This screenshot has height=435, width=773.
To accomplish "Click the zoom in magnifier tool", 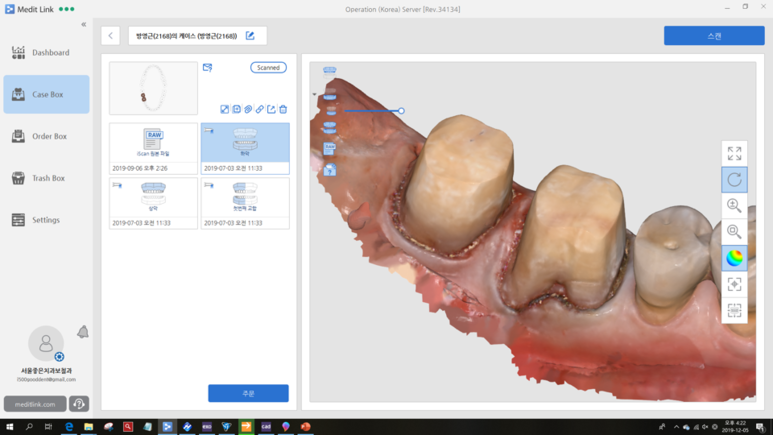I will pos(734,206).
